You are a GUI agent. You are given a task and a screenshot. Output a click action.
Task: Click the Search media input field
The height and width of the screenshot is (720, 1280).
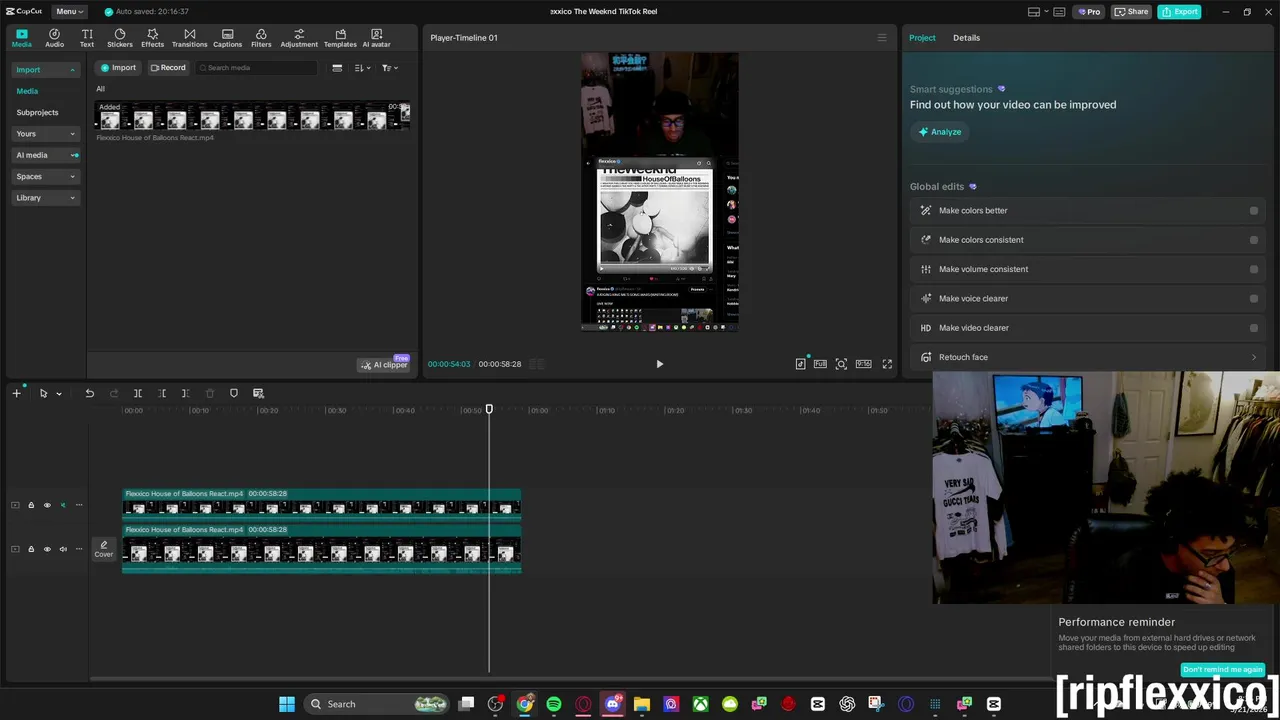point(256,68)
